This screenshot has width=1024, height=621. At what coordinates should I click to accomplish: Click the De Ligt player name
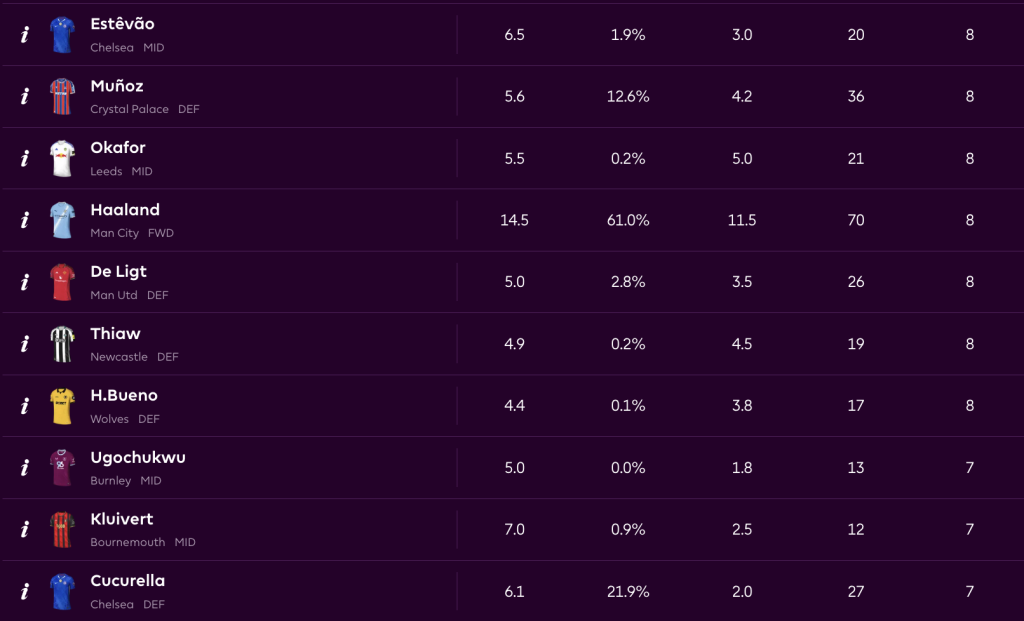point(118,272)
